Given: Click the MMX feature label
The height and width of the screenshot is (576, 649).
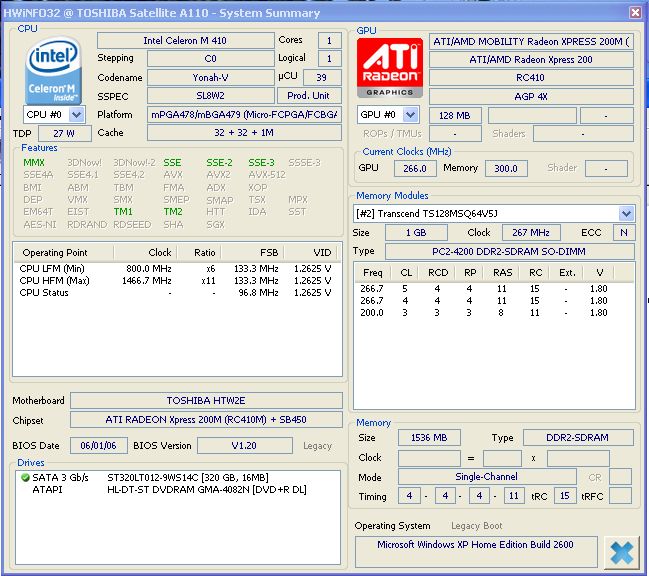Looking at the screenshot, I should [34, 163].
